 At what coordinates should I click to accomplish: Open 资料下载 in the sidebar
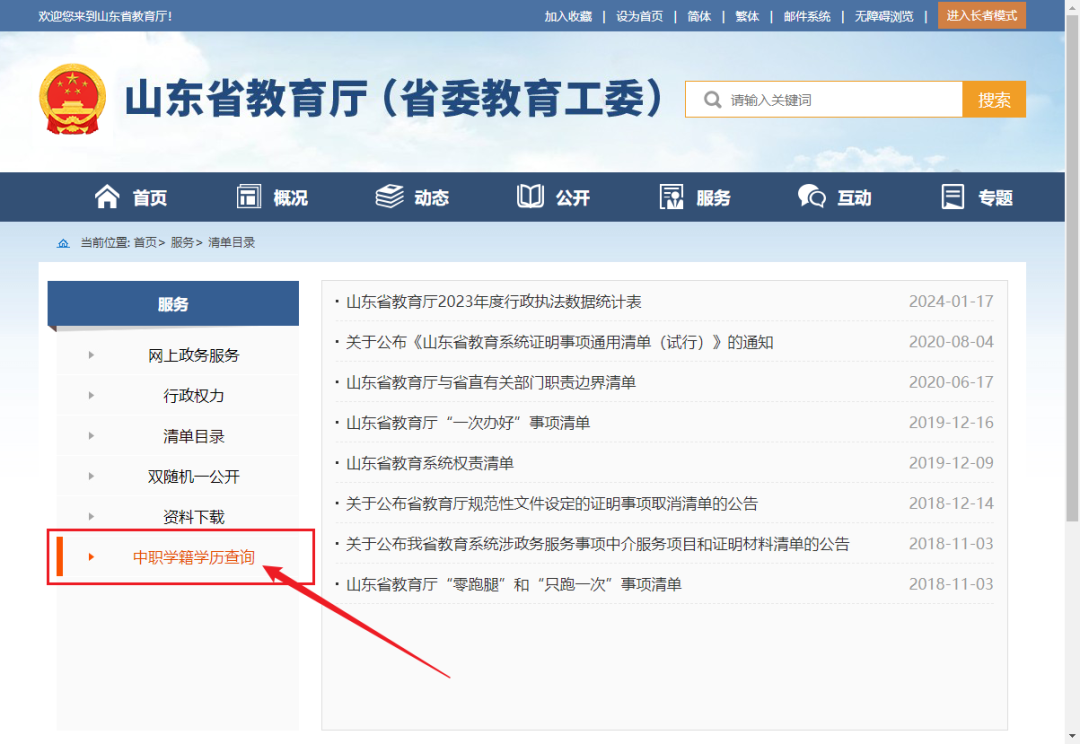(194, 517)
